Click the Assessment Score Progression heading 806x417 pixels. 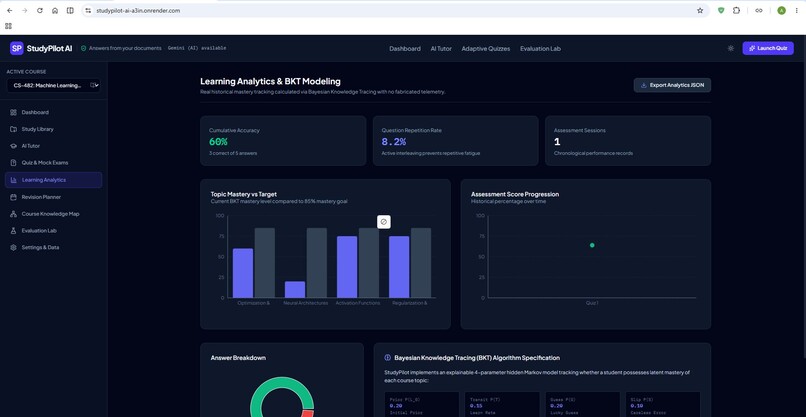pos(515,194)
